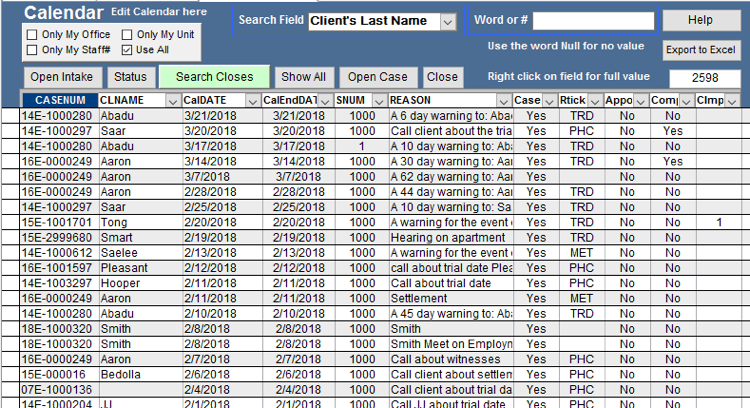The image size is (750, 408).
Task: Click the CalDATE column filter arrow
Action: (251, 100)
